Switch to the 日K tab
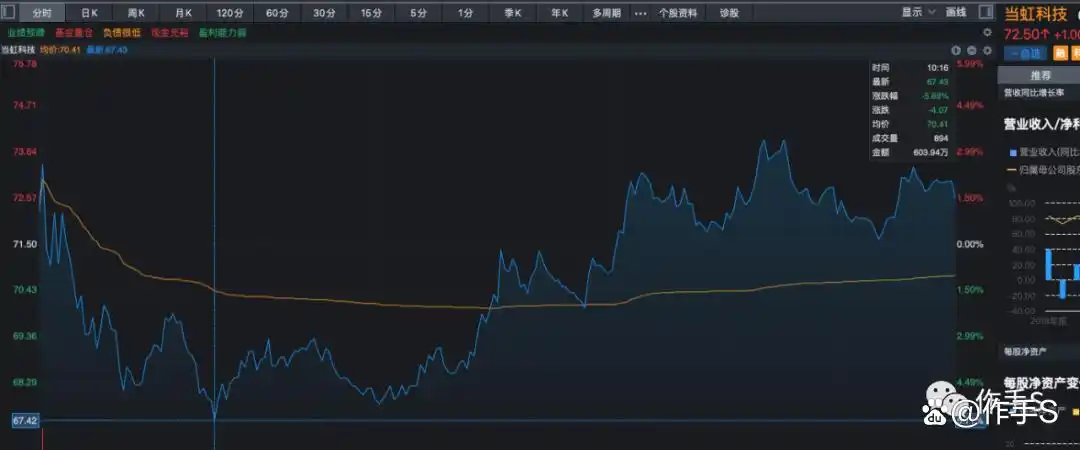 click(x=89, y=13)
